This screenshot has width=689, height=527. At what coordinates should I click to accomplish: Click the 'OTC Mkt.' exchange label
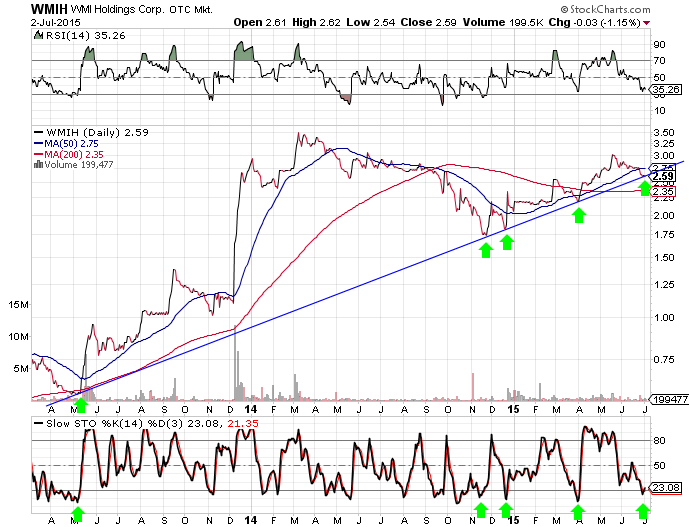pyautogui.click(x=191, y=9)
